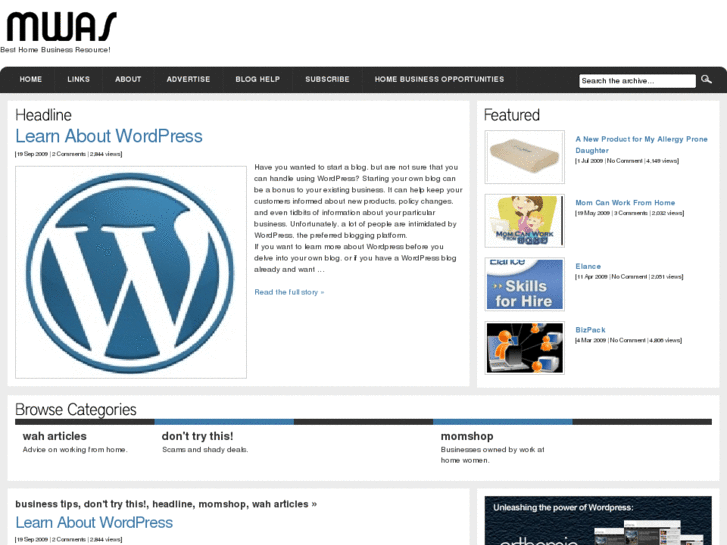Open the Elance featured link
The height and width of the screenshot is (545, 727).
(x=588, y=266)
